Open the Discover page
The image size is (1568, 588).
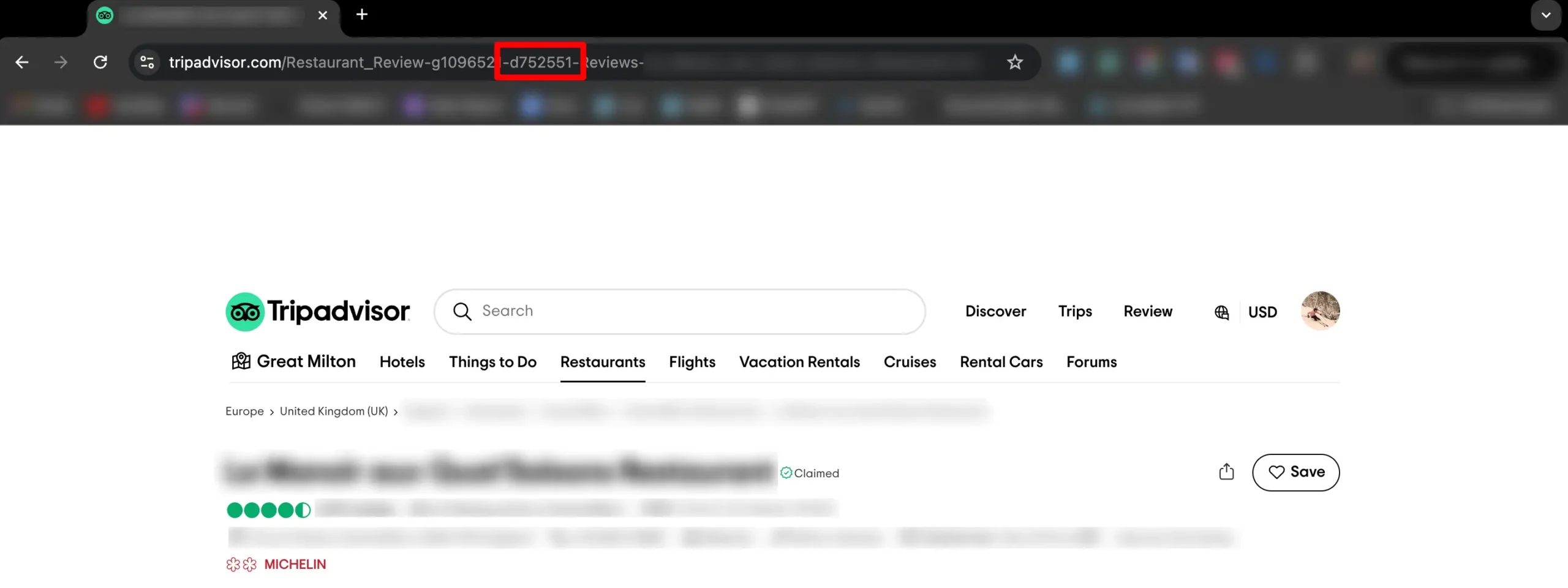995,311
